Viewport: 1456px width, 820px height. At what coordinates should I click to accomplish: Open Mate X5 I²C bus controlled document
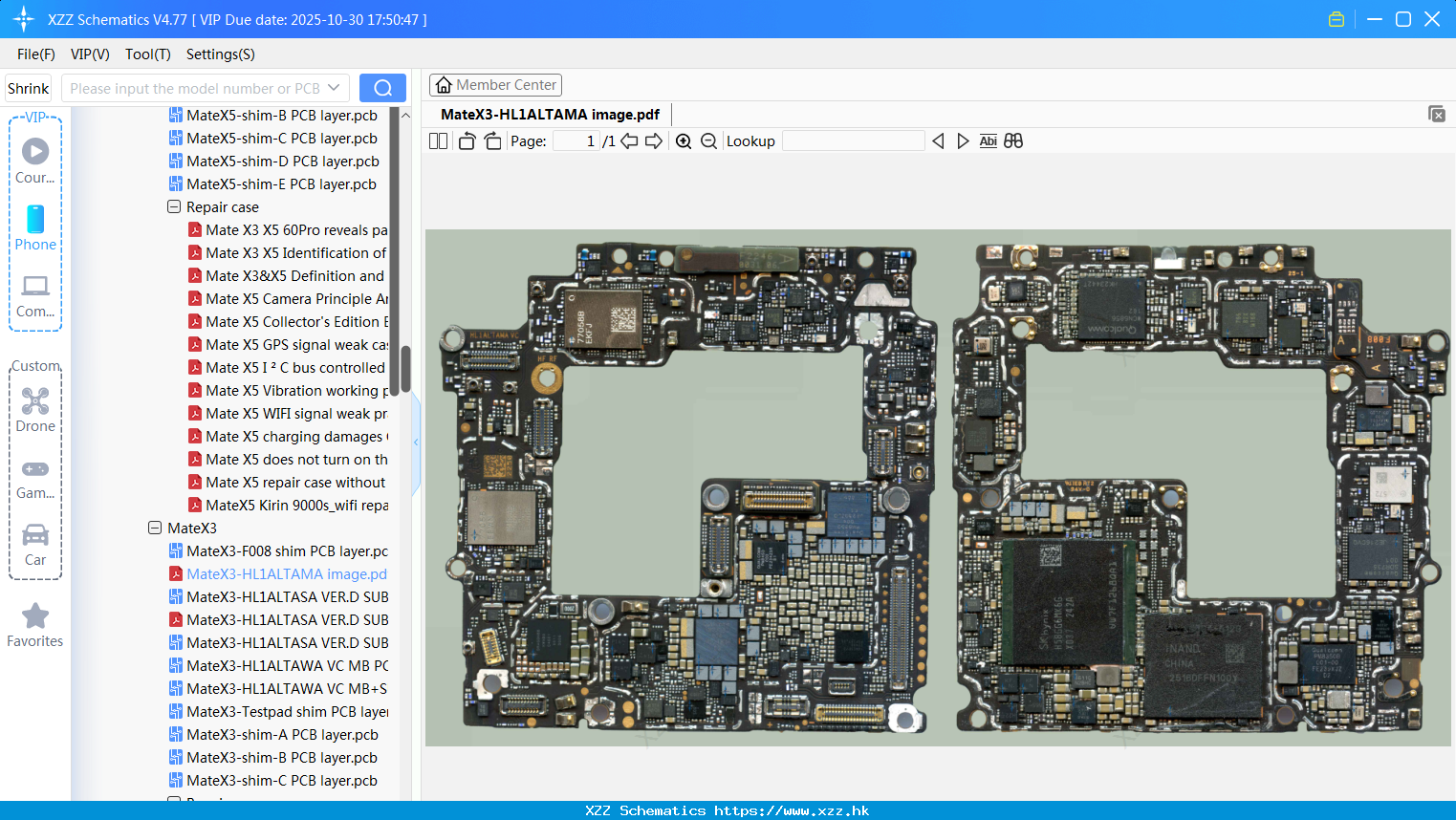(288, 367)
